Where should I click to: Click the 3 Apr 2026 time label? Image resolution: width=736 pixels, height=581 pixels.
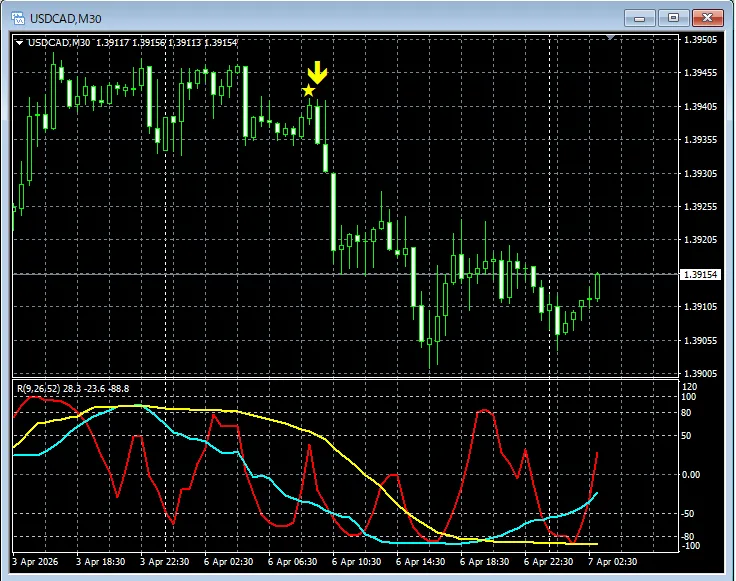tap(35, 562)
